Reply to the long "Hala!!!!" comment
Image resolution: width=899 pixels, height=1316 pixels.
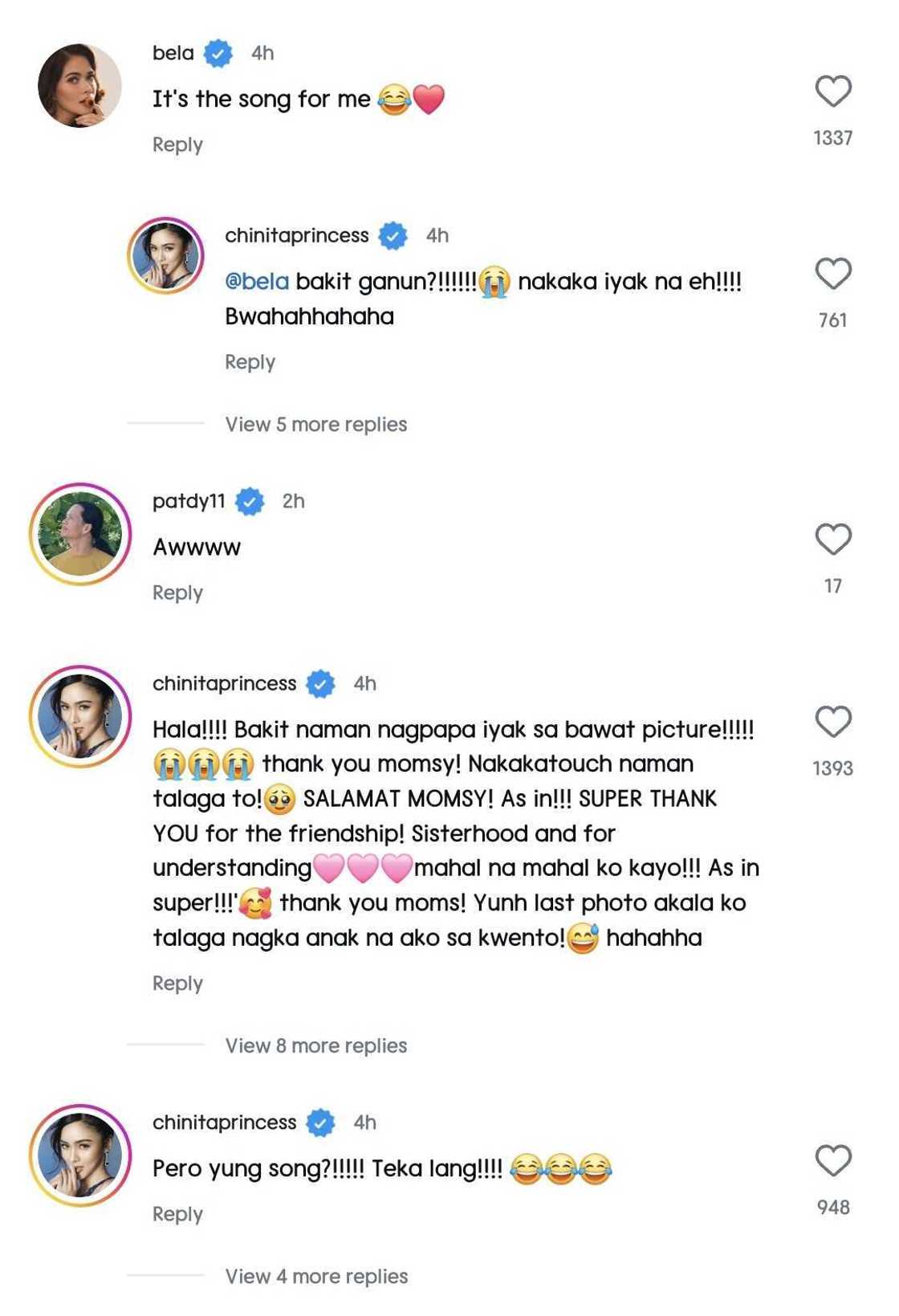pos(177,984)
